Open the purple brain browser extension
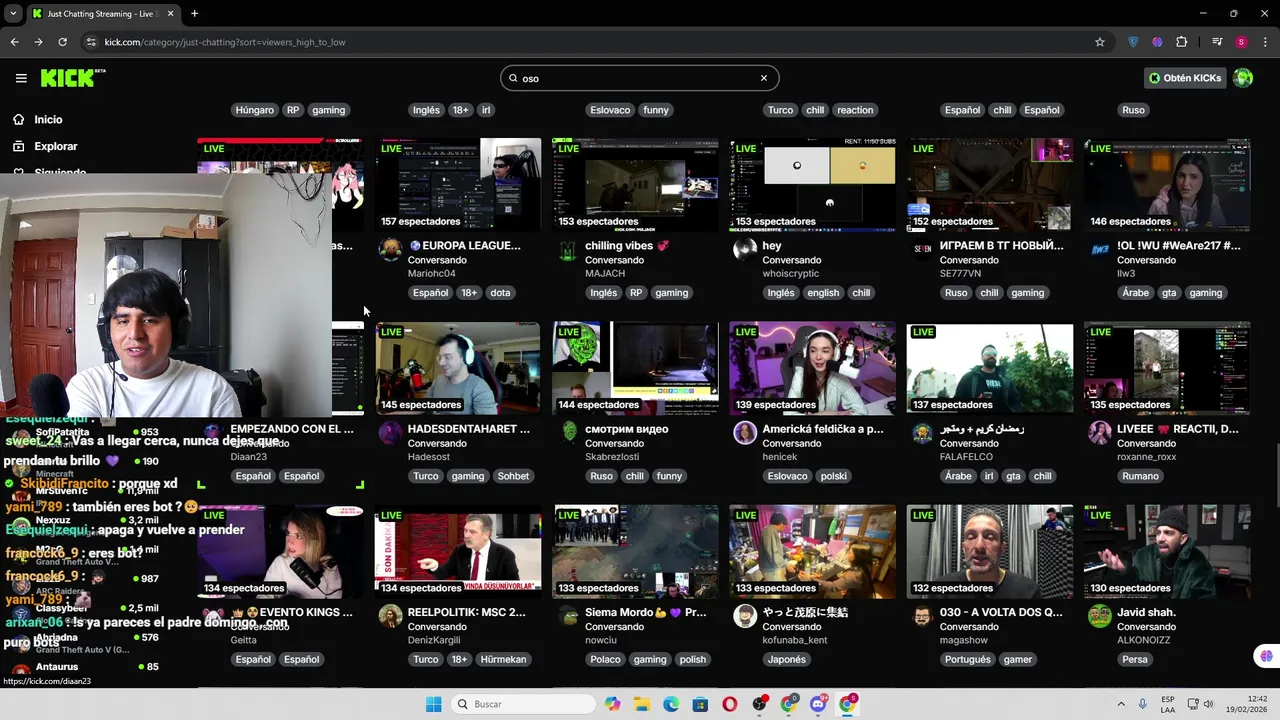The image size is (1280, 720). point(1157,42)
